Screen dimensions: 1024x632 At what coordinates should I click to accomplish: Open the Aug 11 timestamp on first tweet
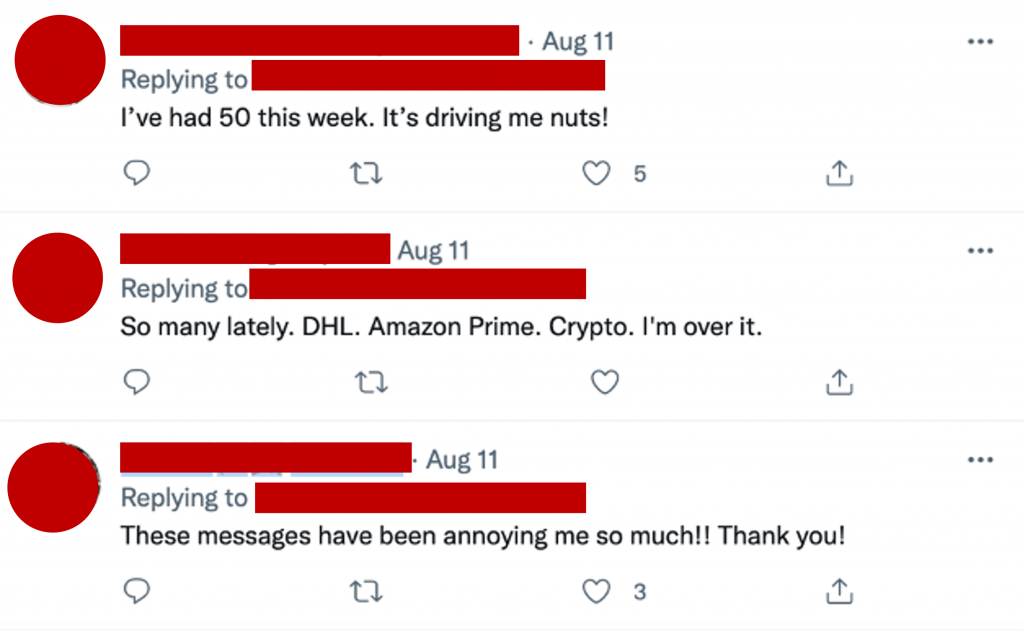point(578,42)
